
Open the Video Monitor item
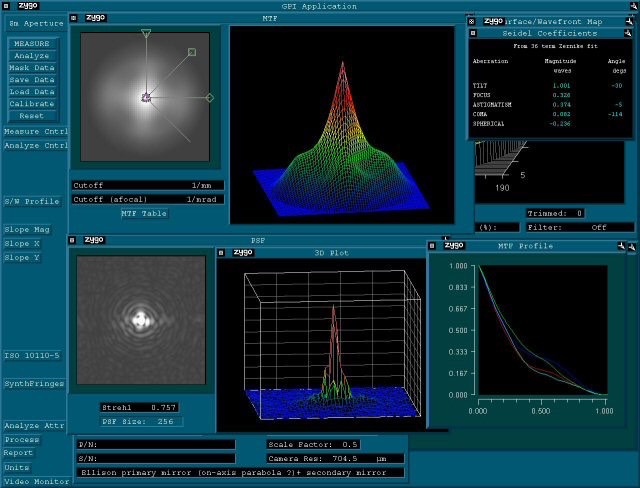click(x=35, y=481)
